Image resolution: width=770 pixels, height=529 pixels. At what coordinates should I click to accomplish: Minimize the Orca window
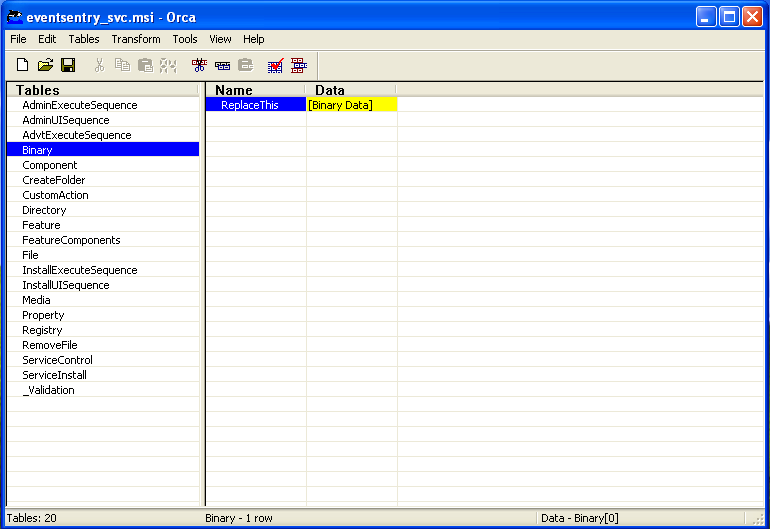tap(706, 17)
